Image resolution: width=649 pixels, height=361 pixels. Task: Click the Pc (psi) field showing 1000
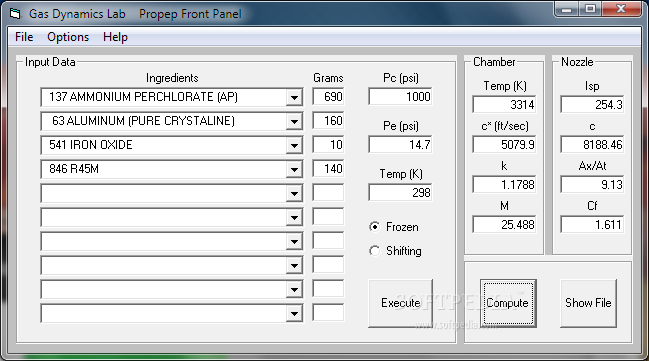coord(400,97)
